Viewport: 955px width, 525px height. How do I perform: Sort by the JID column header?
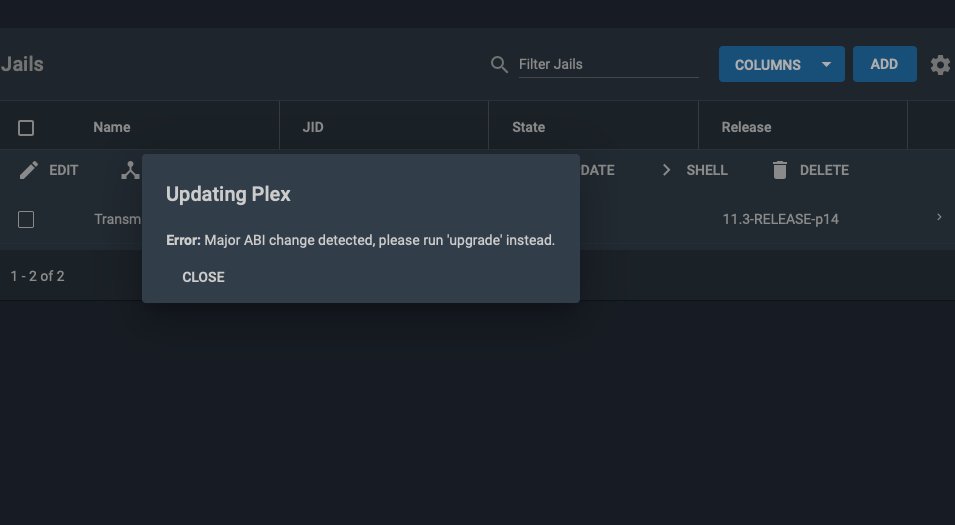(313, 127)
